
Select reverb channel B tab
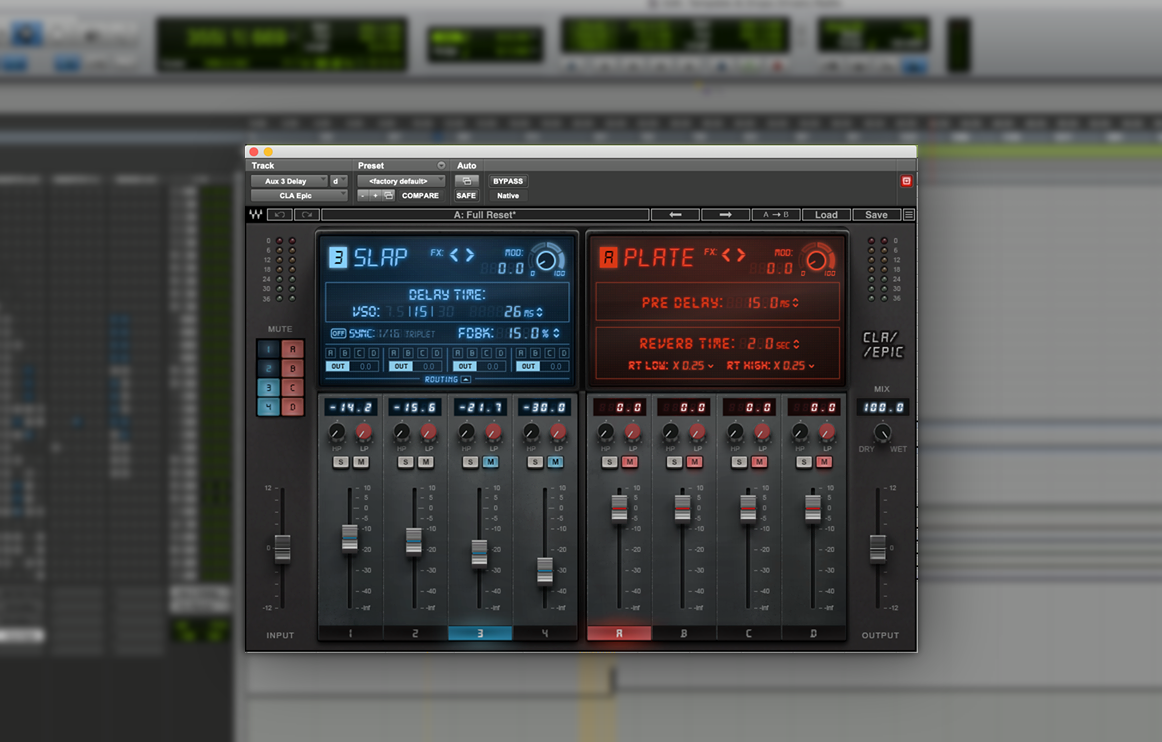683,633
